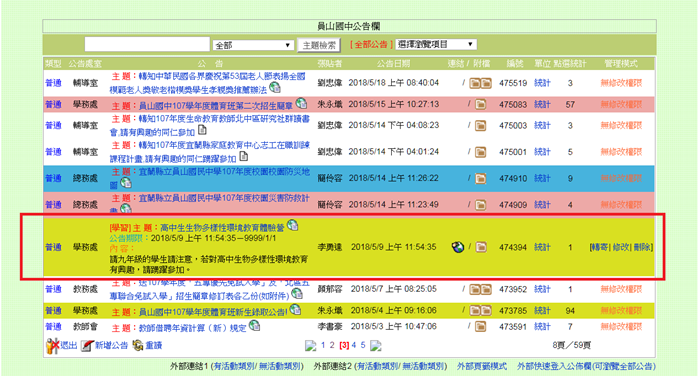Viewport: 698px width, 376px height.
Task: Open the first attachment folder icon in row 475519
Action: click(475, 83)
